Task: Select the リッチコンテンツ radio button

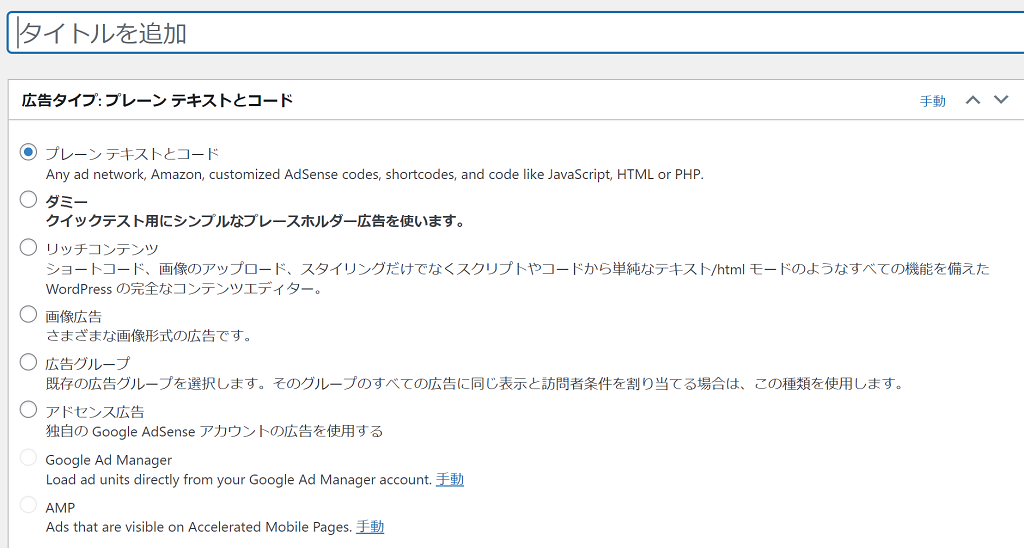Action: click(28, 246)
